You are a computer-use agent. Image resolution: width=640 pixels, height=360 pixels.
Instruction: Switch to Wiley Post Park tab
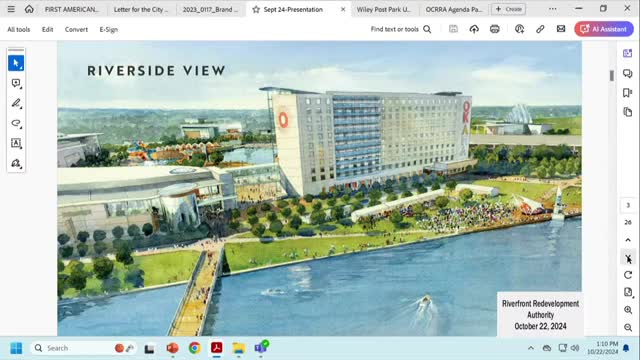pyautogui.click(x=384, y=9)
